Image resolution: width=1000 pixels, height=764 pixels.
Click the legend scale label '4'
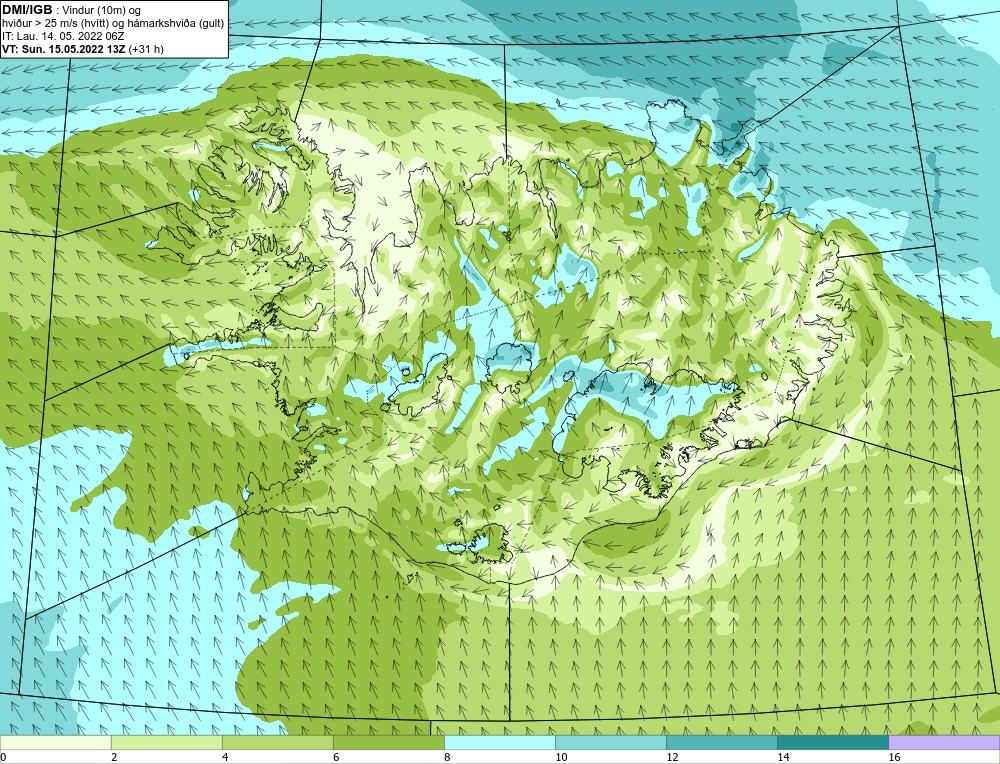tap(225, 757)
